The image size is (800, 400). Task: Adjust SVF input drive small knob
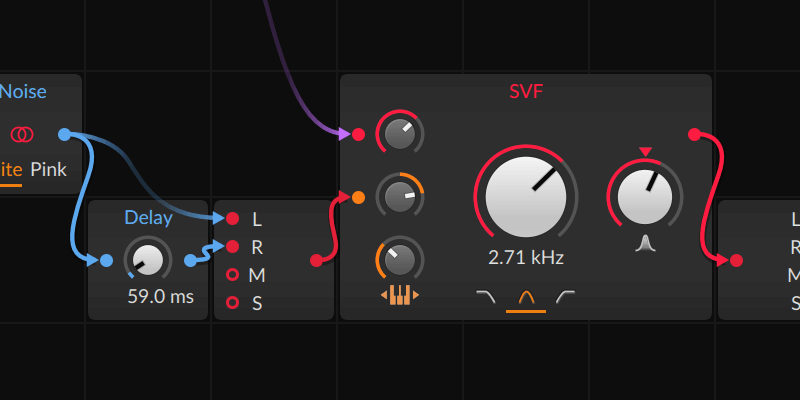(x=400, y=135)
